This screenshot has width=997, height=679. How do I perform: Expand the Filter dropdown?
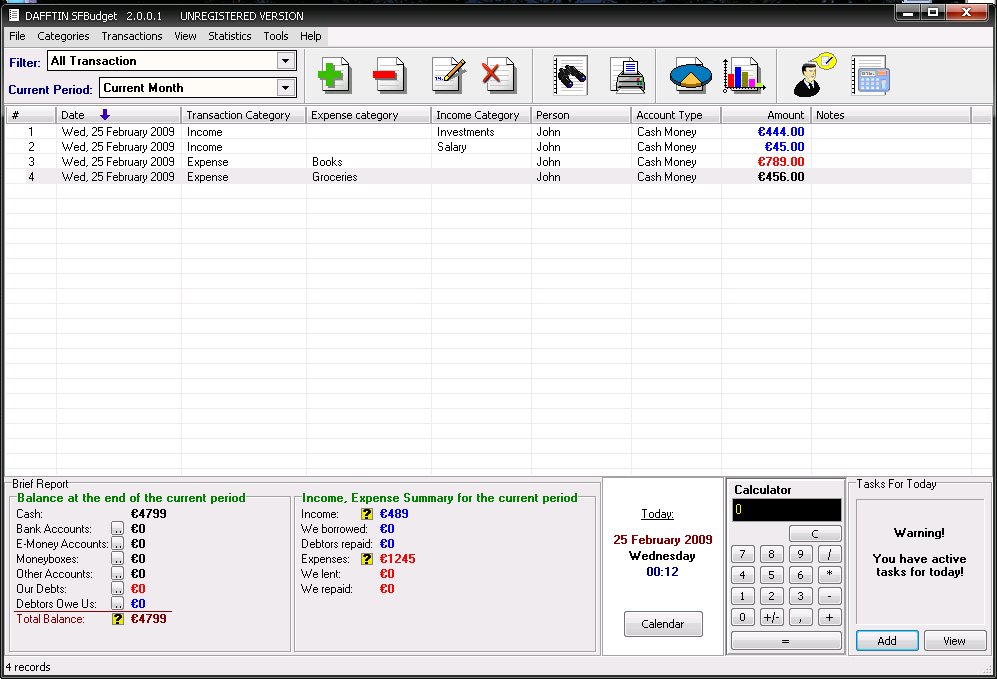coord(286,61)
